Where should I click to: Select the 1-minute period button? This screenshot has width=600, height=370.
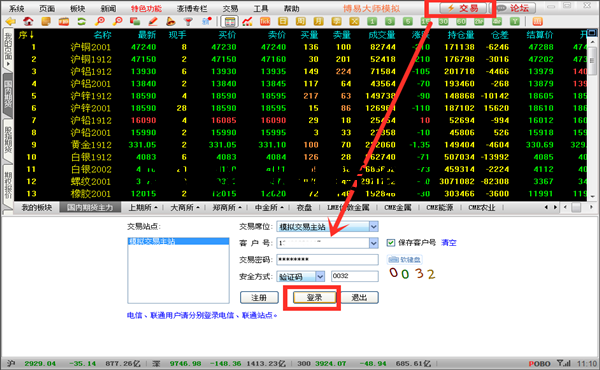pyautogui.click(x=372, y=21)
